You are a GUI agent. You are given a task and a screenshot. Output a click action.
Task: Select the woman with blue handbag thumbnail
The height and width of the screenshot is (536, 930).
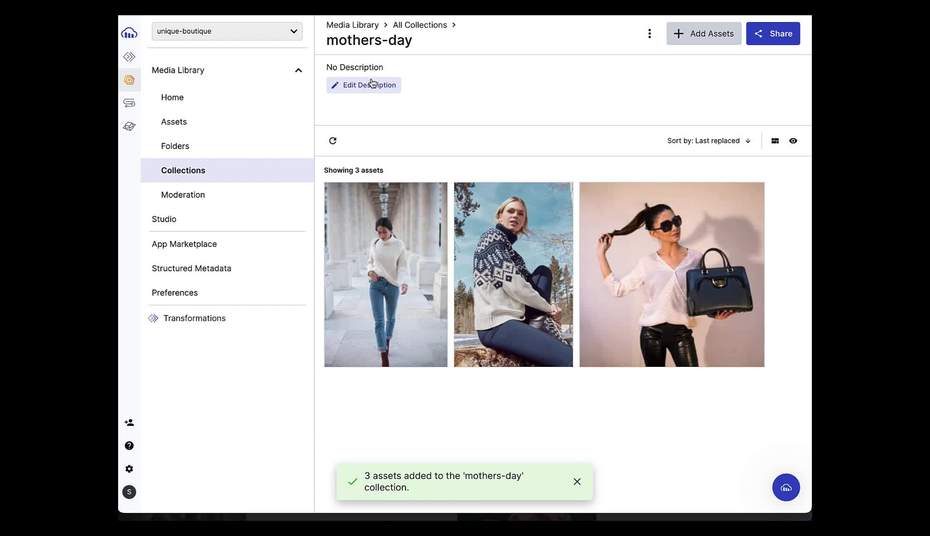click(x=672, y=275)
